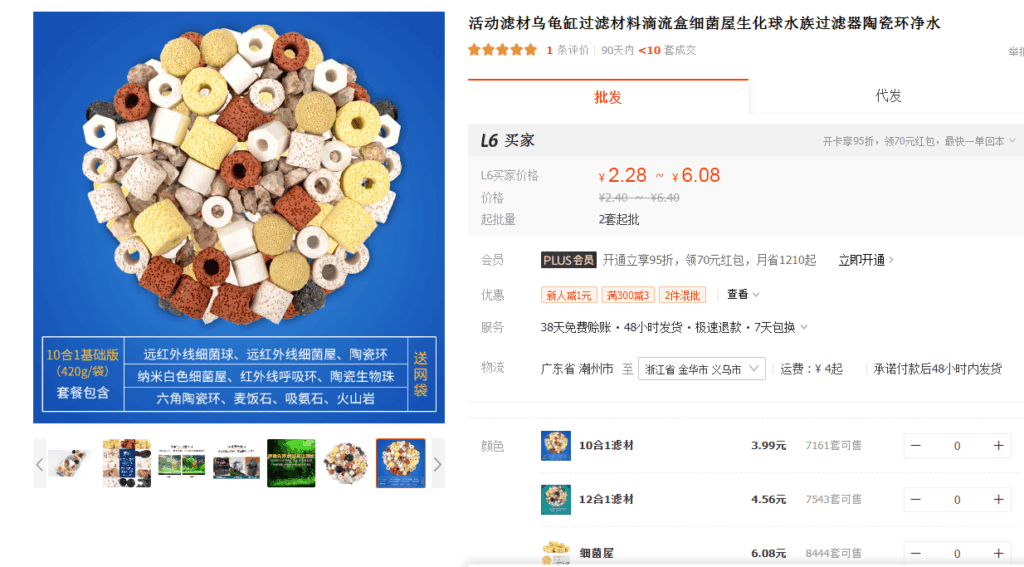1024x567 pixels.
Task: Click the 10合1滤材 quantity input field
Action: pos(957,446)
